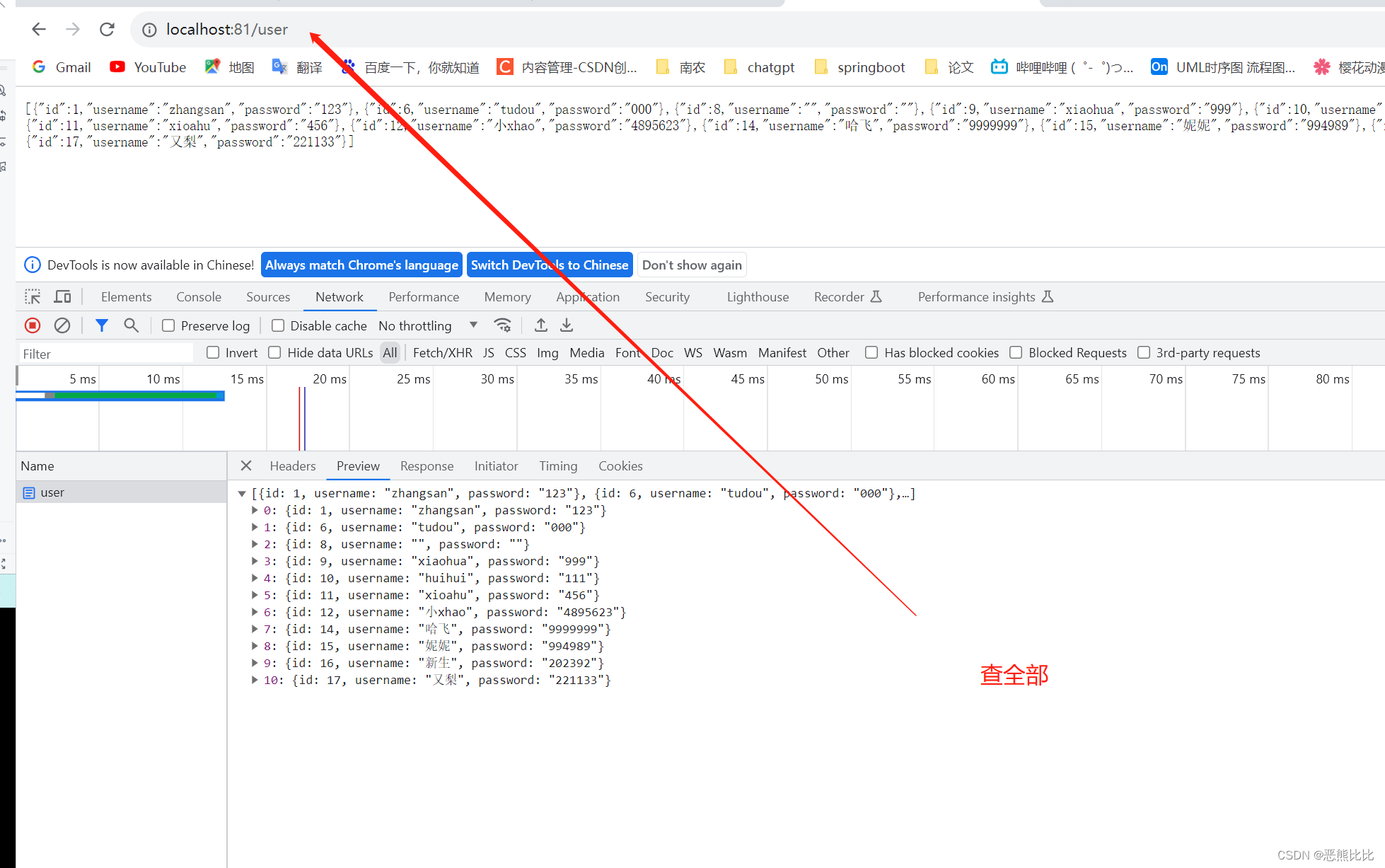1385x868 pixels.
Task: Open the Elements panel tab
Action: [127, 297]
